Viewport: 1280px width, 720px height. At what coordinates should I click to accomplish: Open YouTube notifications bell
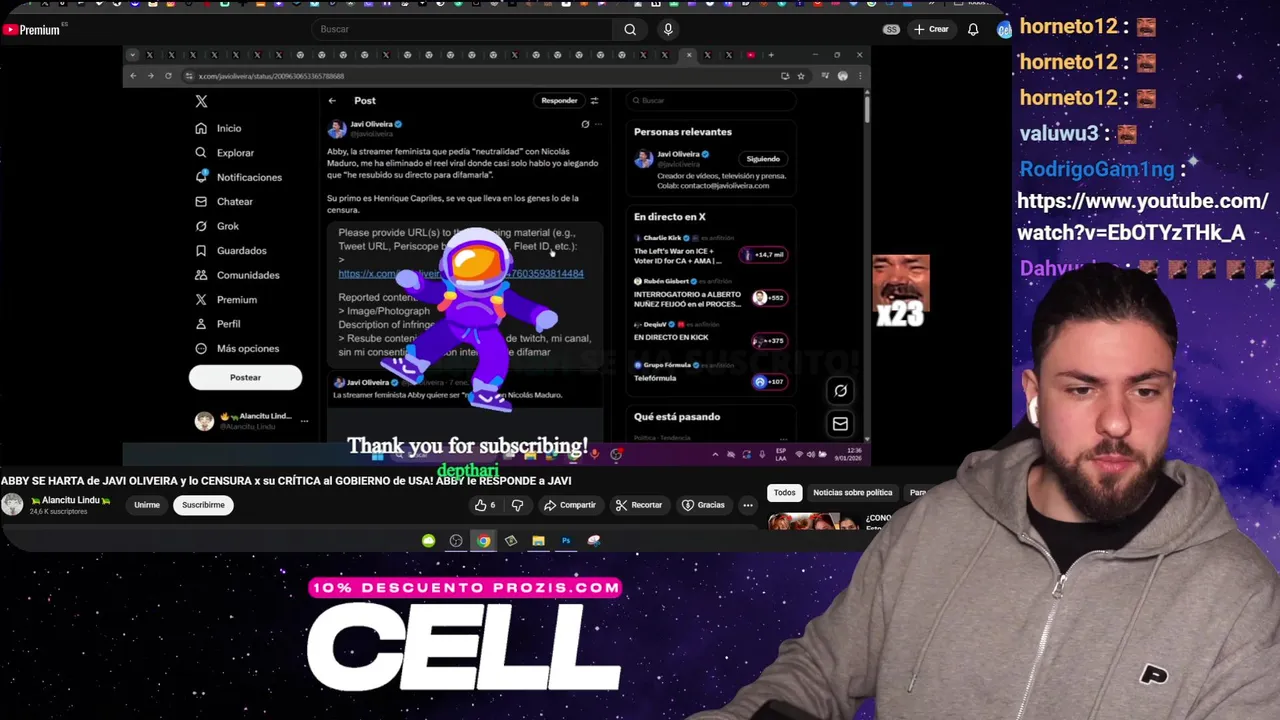[x=973, y=30]
